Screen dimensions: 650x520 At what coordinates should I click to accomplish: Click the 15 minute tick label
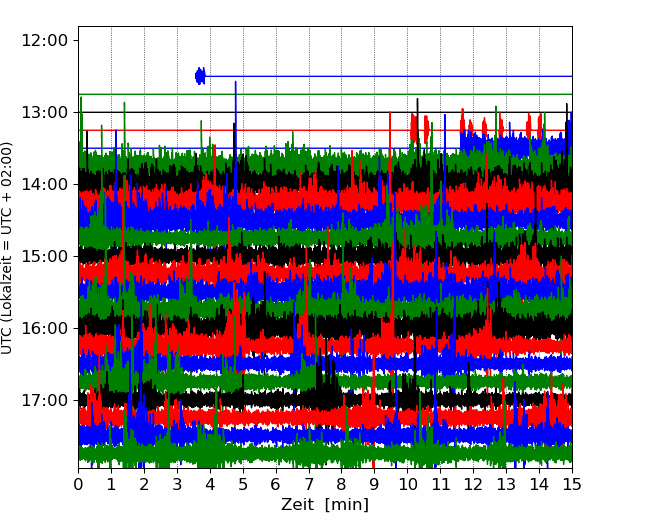(572, 484)
